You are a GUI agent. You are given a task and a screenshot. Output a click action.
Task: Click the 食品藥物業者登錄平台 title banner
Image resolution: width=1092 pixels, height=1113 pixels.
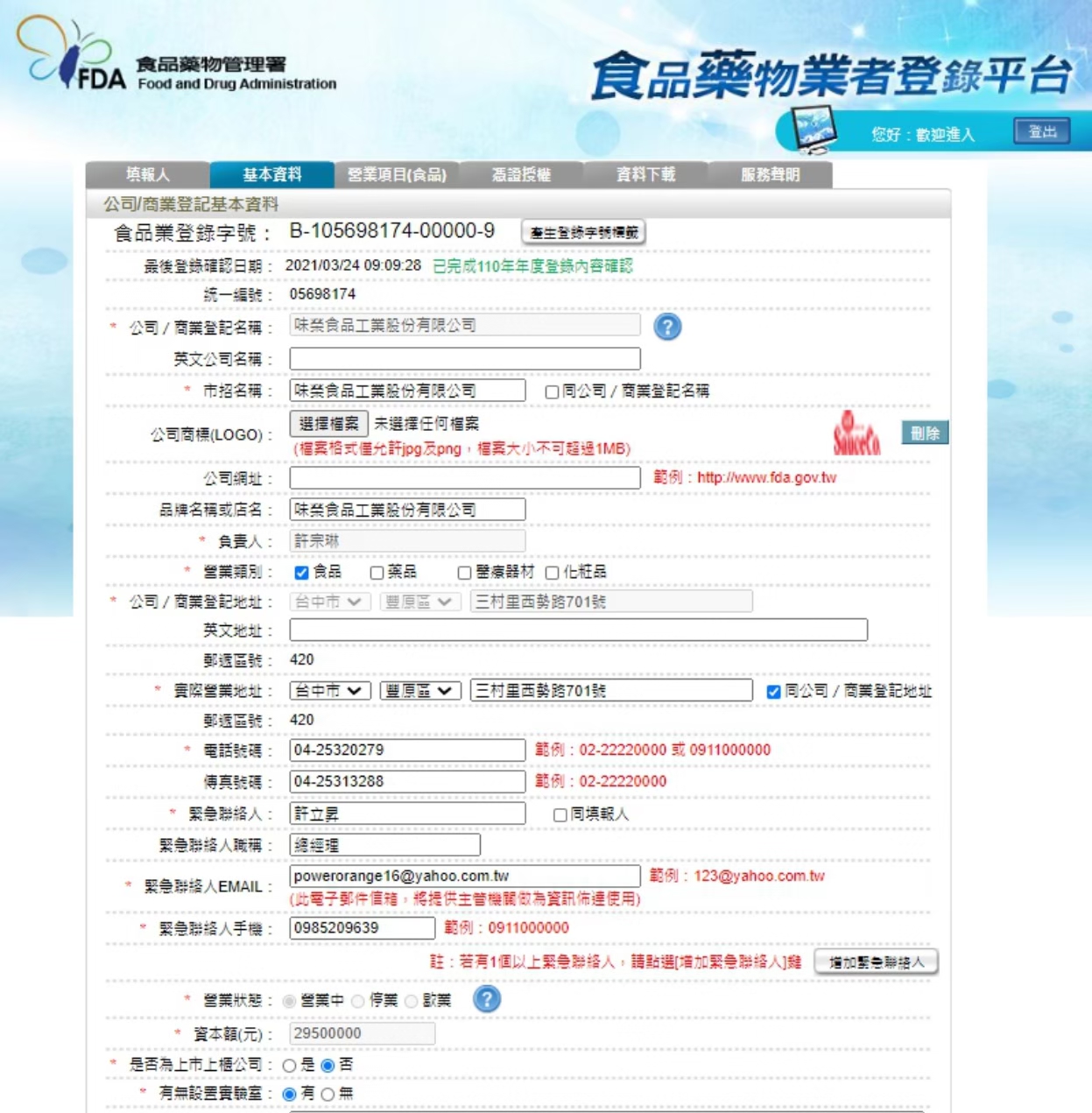(x=832, y=76)
